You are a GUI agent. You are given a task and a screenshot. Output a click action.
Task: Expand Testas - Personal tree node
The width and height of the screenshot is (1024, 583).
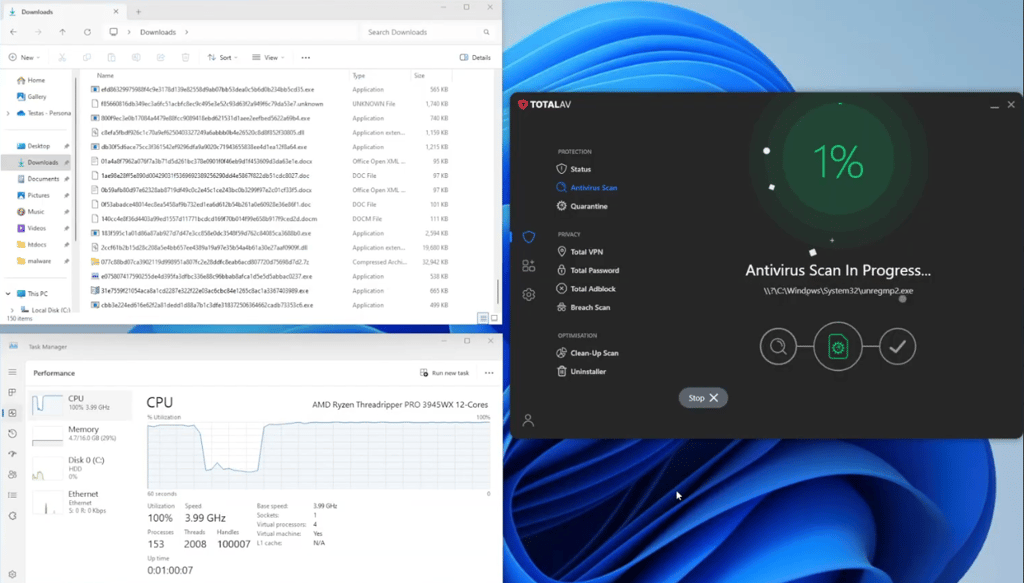[x=8, y=113]
